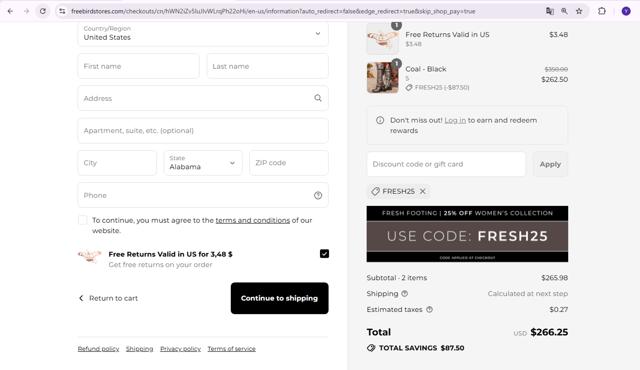Click the address search magnifier icon
This screenshot has height=370, width=640.
click(x=318, y=98)
